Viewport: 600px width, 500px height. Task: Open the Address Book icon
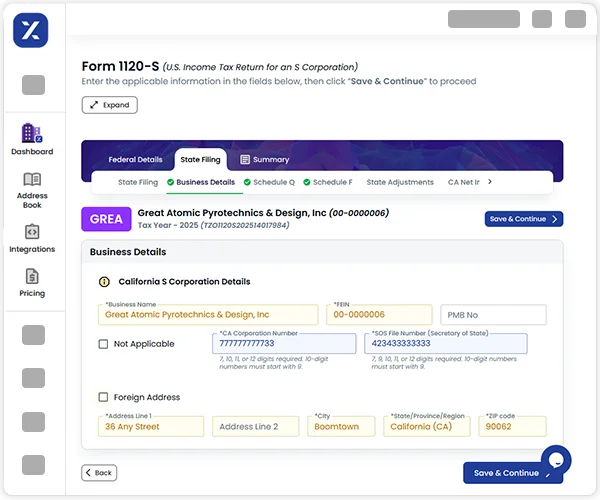32,179
